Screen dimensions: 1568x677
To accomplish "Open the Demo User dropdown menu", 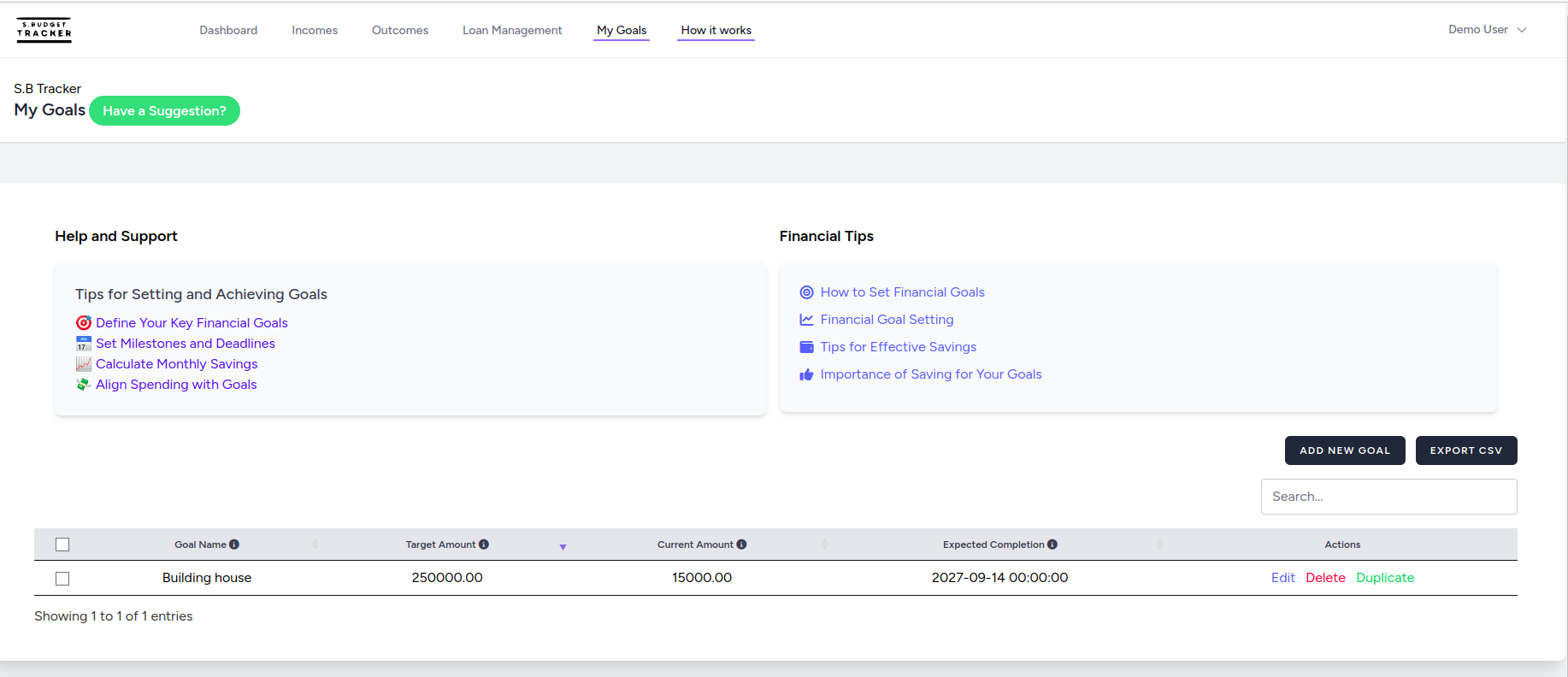I will point(1487,30).
